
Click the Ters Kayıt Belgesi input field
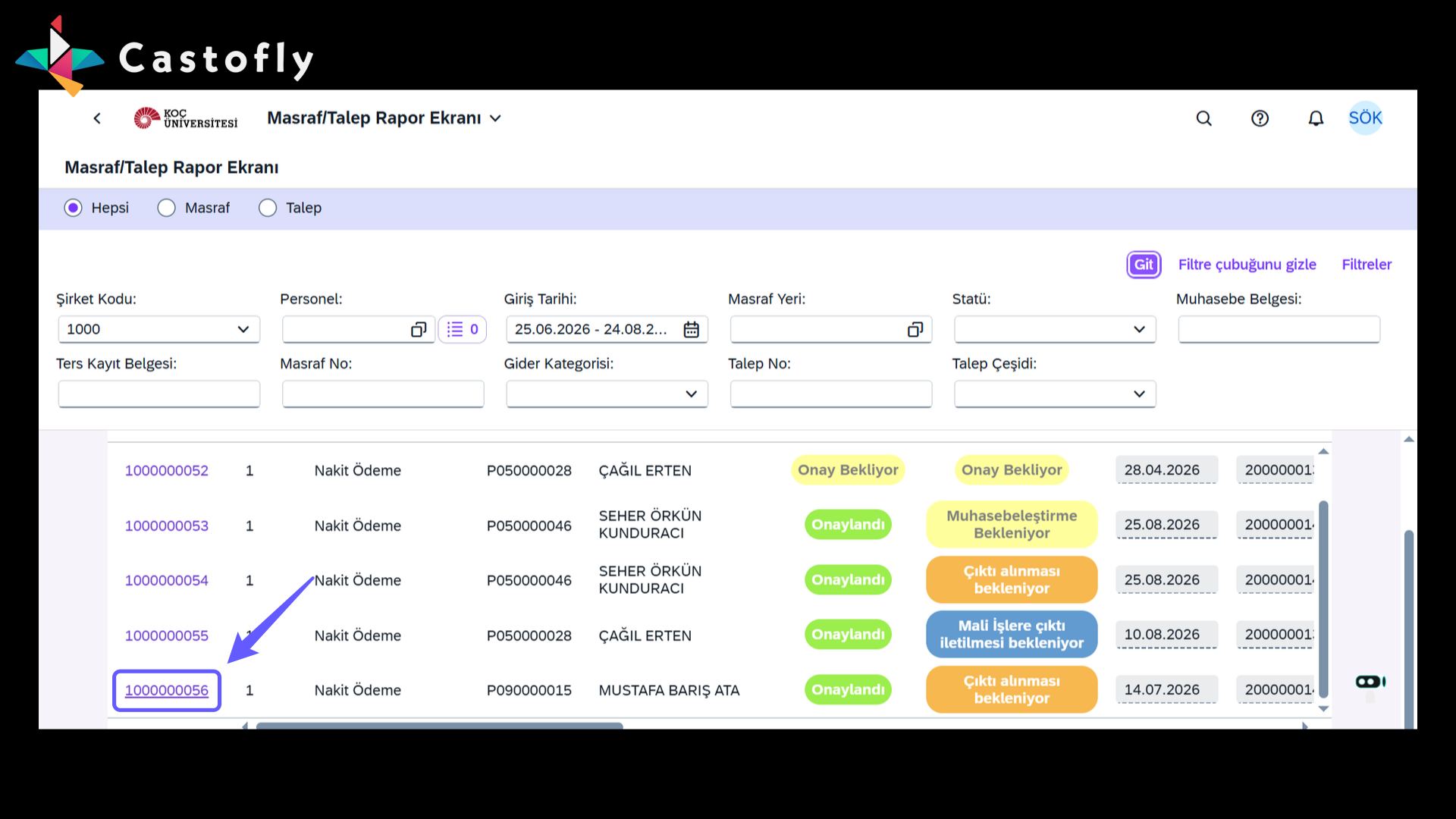(159, 394)
